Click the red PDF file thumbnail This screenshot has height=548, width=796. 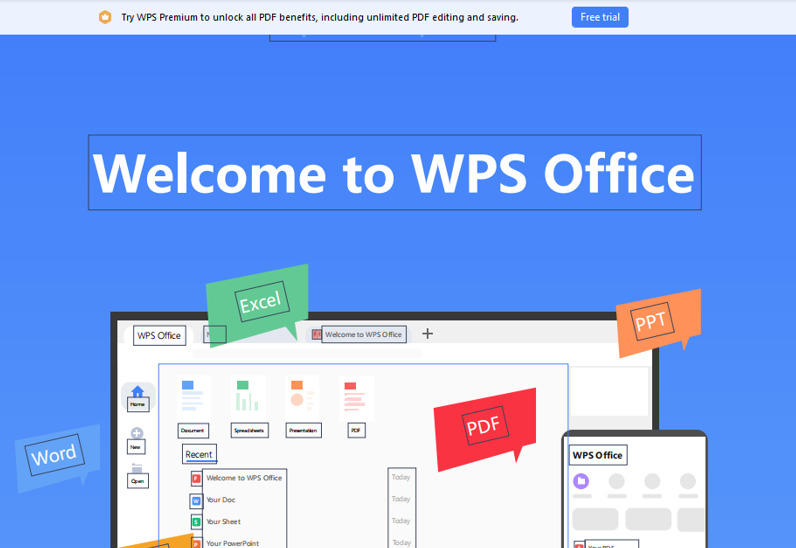coord(357,399)
